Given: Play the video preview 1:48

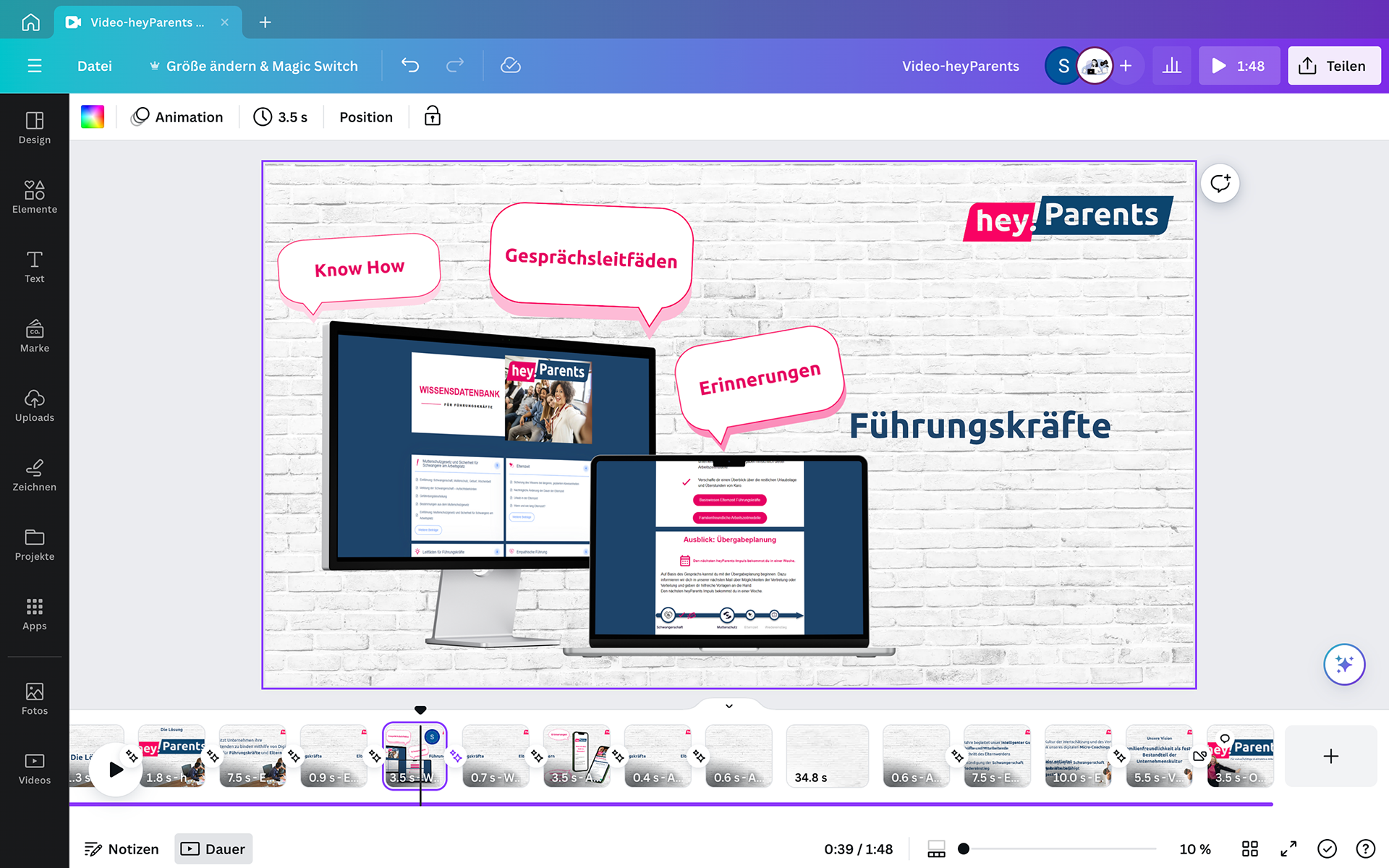Looking at the screenshot, I should (1239, 66).
